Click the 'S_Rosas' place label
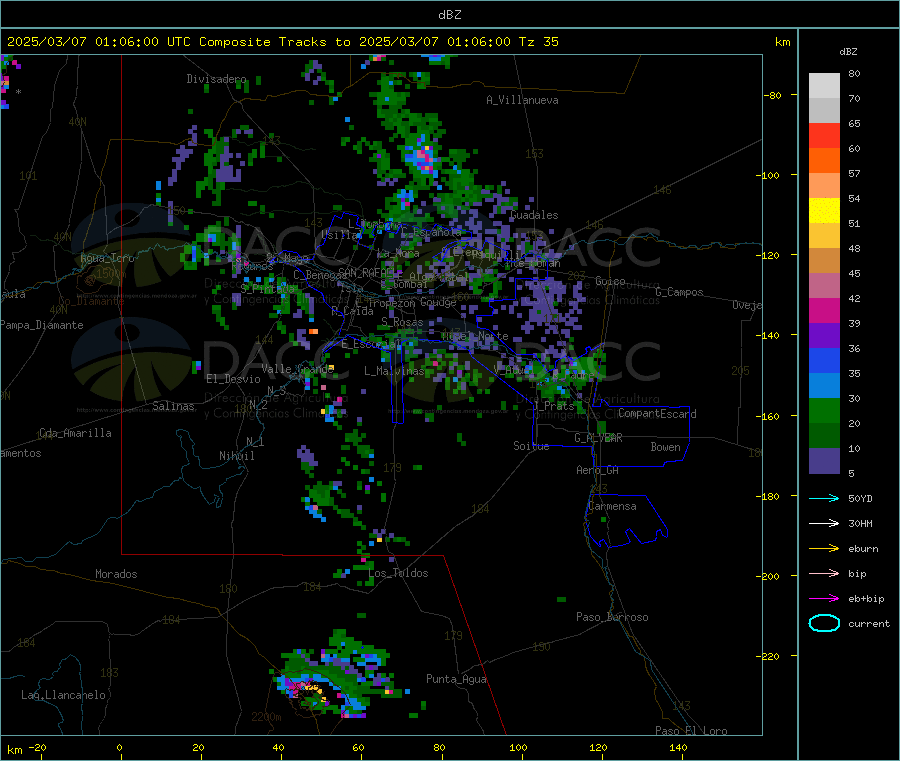Viewport: 900px width, 761px height. click(x=402, y=323)
